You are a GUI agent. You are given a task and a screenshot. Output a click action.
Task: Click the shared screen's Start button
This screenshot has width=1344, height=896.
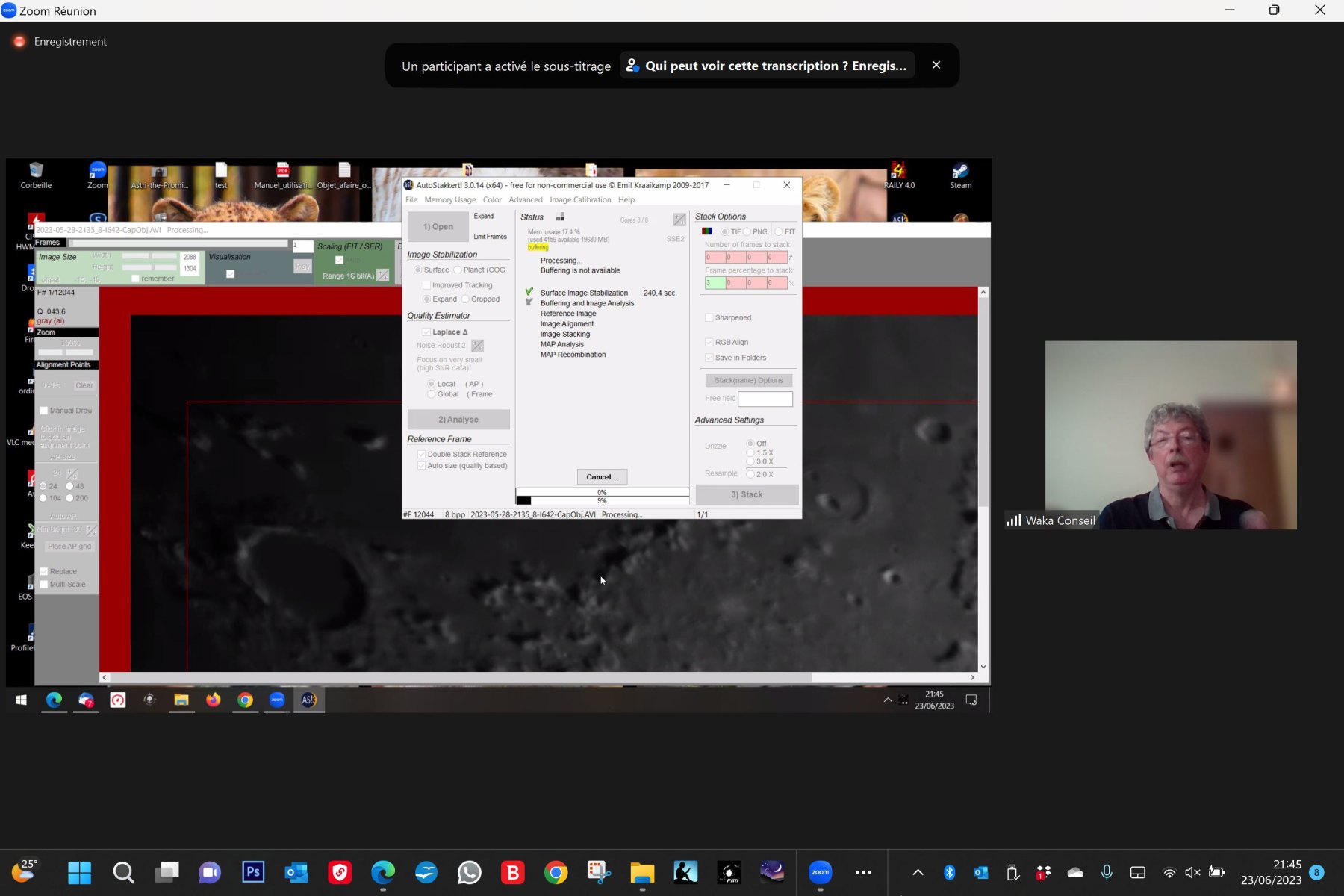[x=21, y=700]
